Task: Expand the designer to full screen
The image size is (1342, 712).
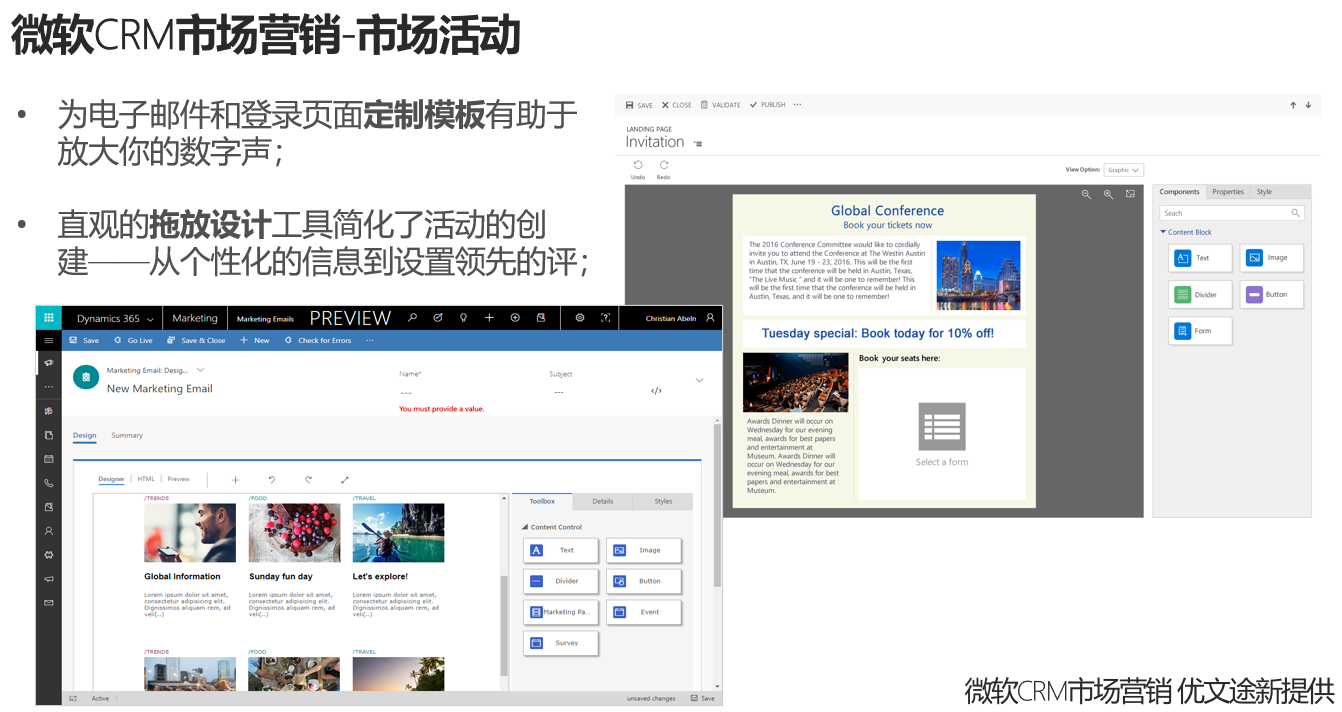Action: coord(345,480)
